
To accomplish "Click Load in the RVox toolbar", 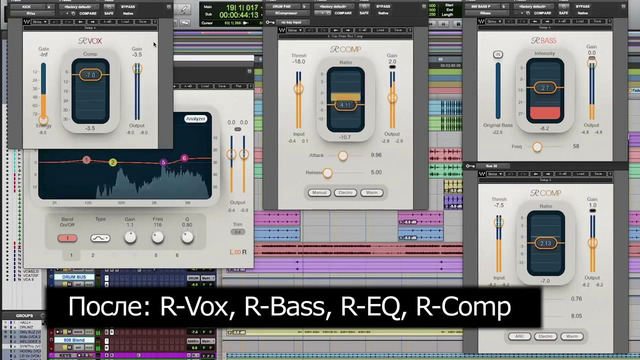I will pos(124,22).
